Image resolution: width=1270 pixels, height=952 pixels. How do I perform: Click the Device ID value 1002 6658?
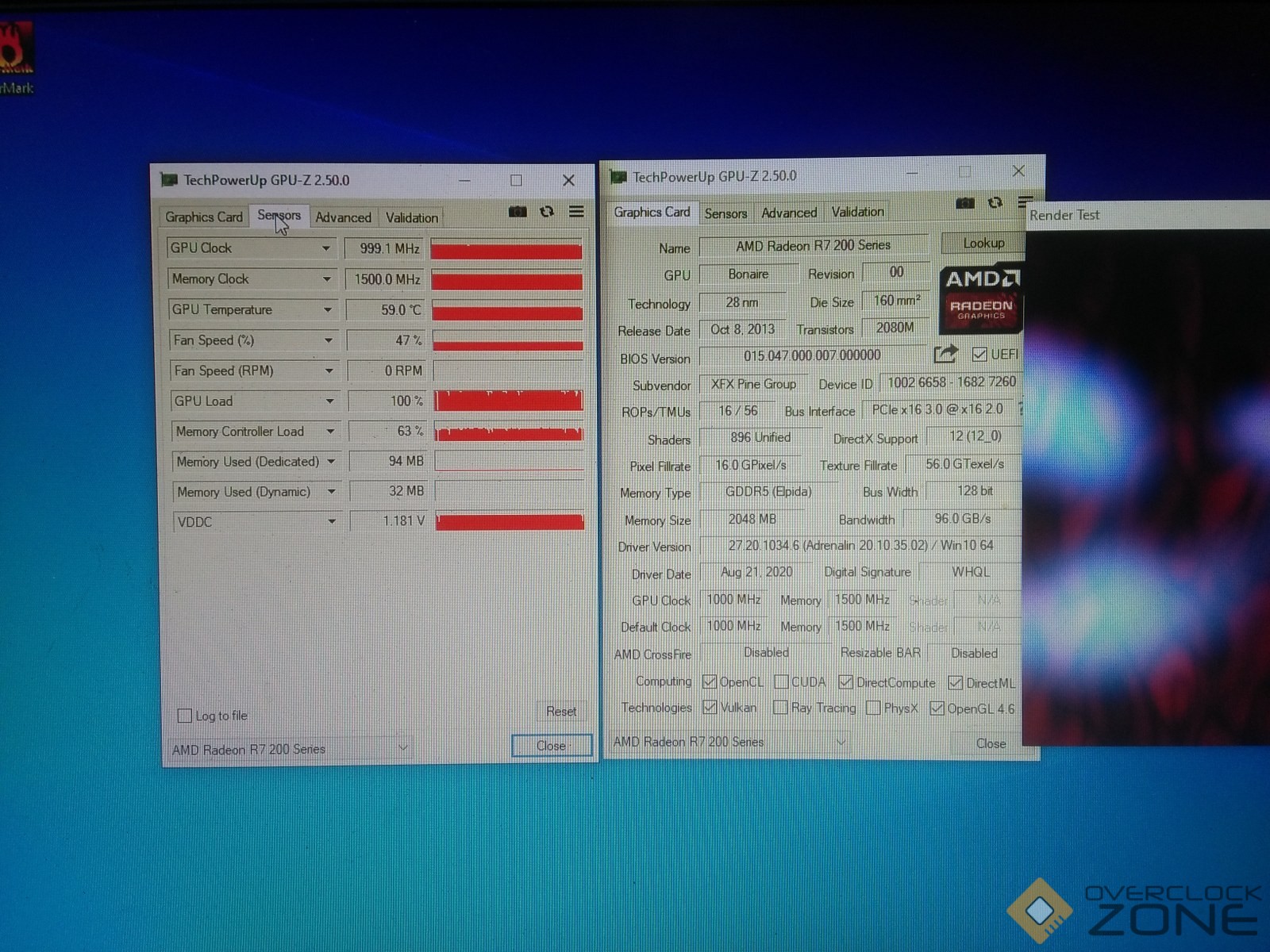(951, 382)
